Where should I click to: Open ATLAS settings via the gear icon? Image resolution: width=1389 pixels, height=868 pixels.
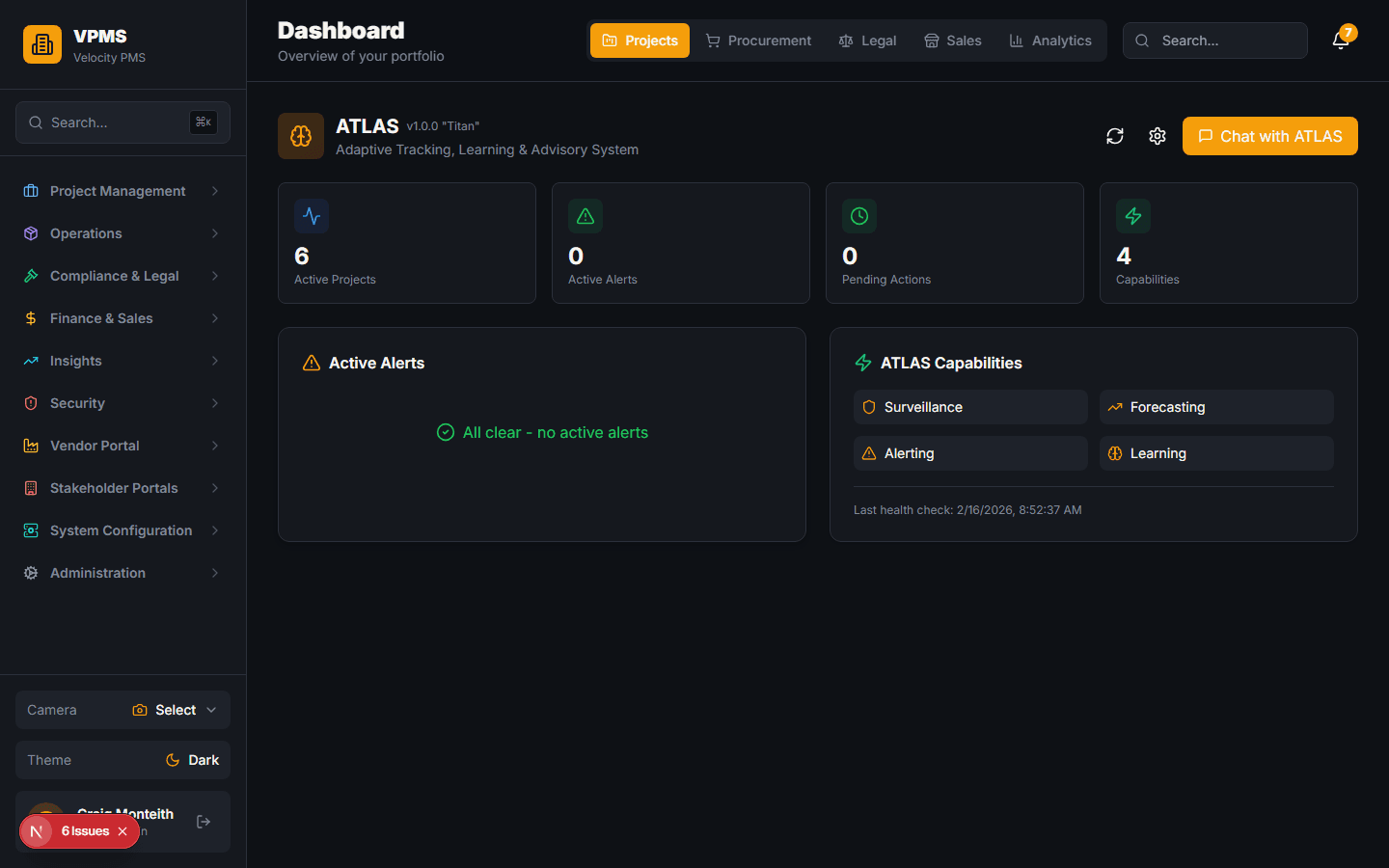(1157, 136)
